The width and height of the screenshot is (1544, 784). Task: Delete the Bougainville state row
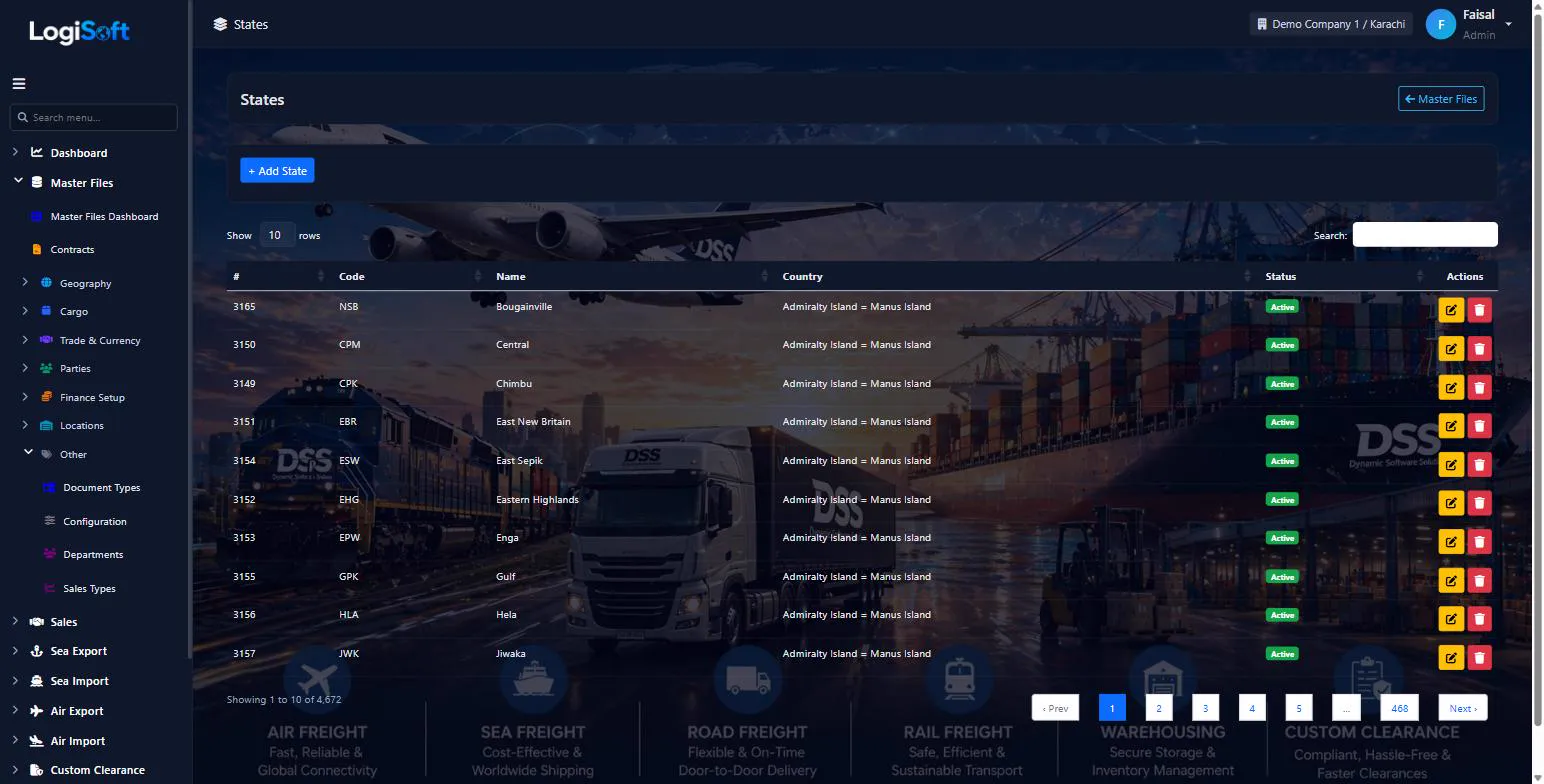click(1479, 310)
